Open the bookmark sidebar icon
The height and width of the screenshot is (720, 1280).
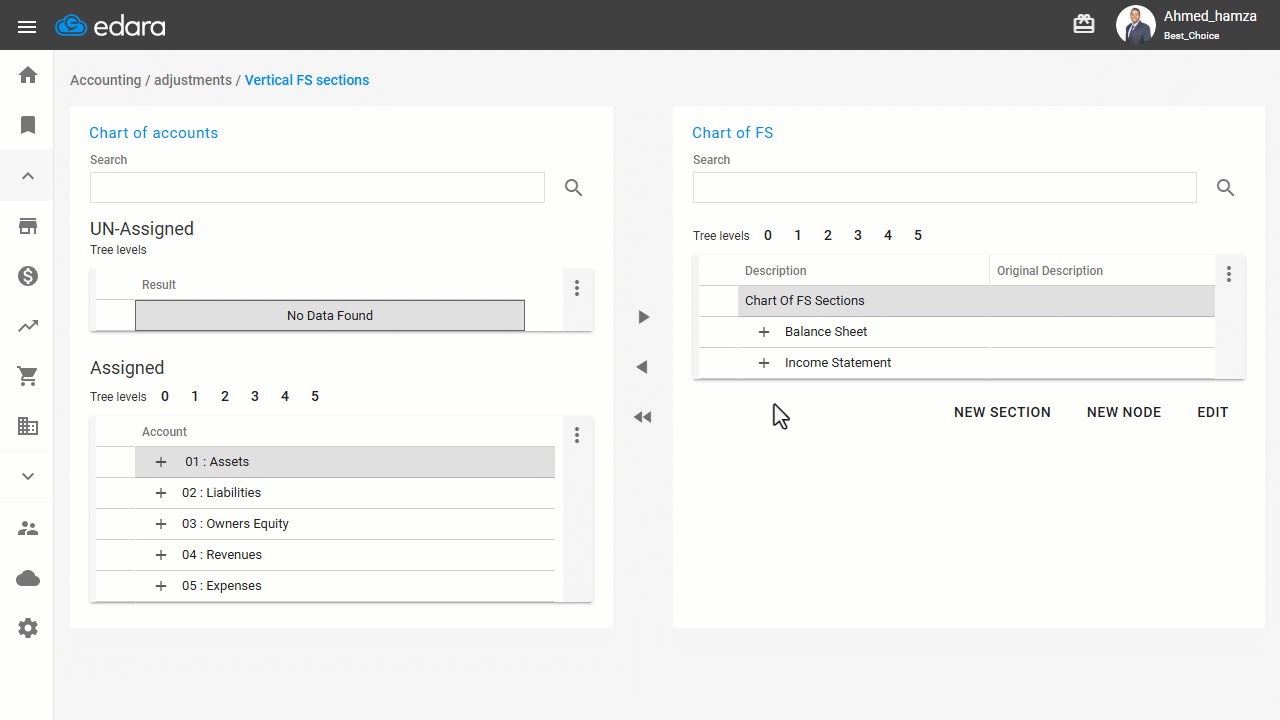(x=28, y=125)
